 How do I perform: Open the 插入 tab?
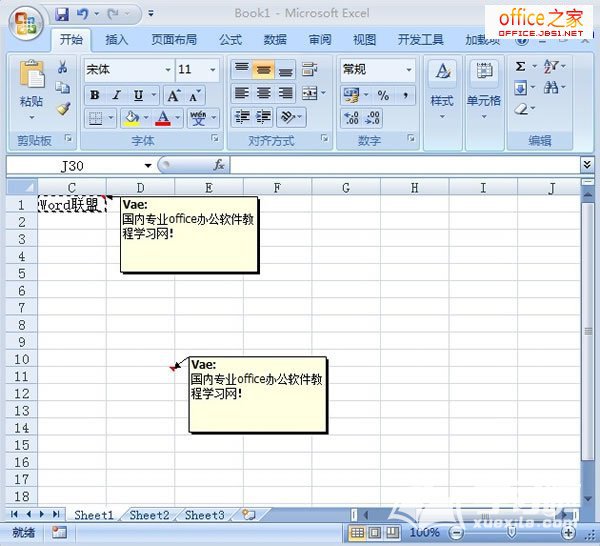116,40
